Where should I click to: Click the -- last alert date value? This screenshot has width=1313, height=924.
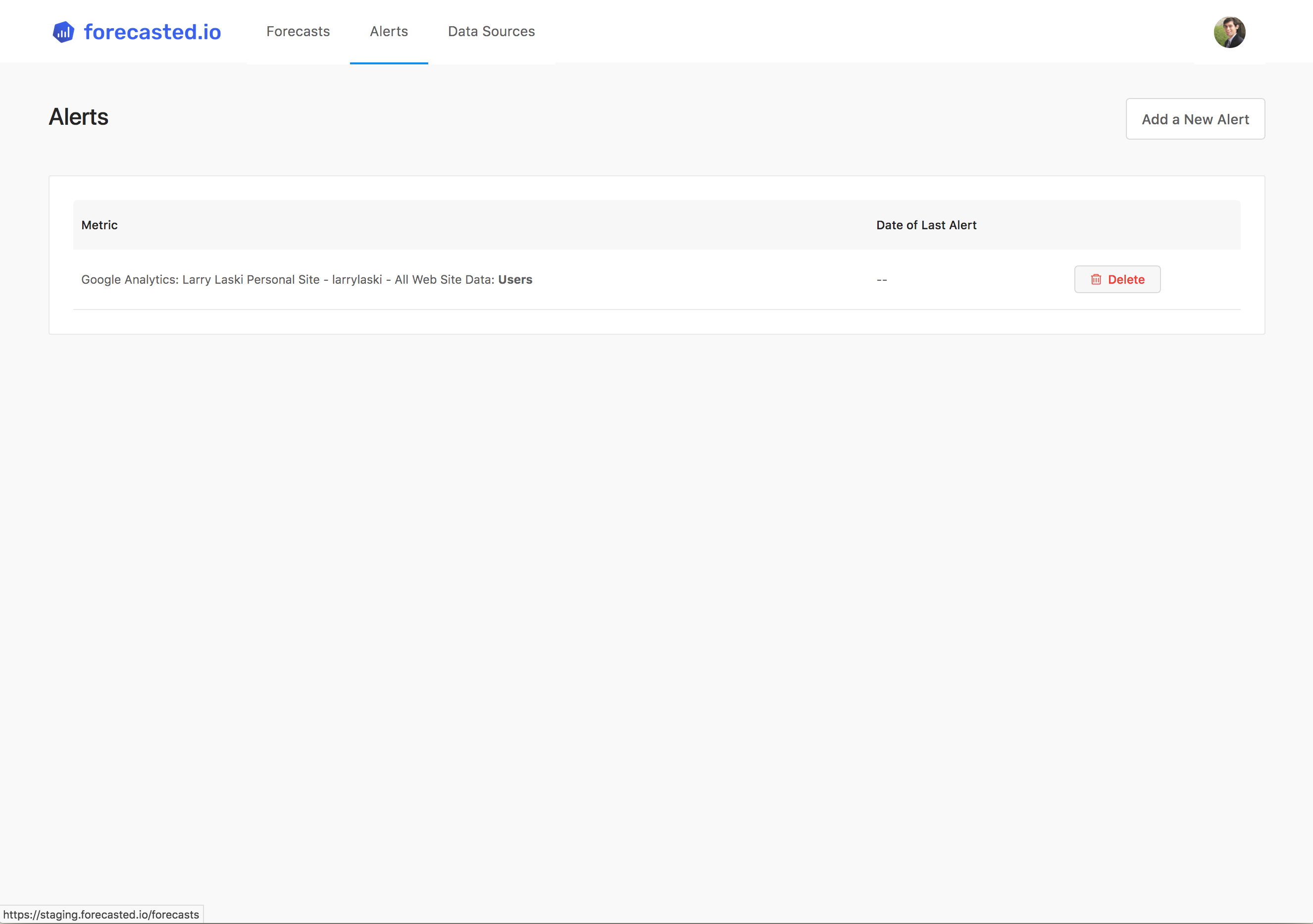pos(881,280)
